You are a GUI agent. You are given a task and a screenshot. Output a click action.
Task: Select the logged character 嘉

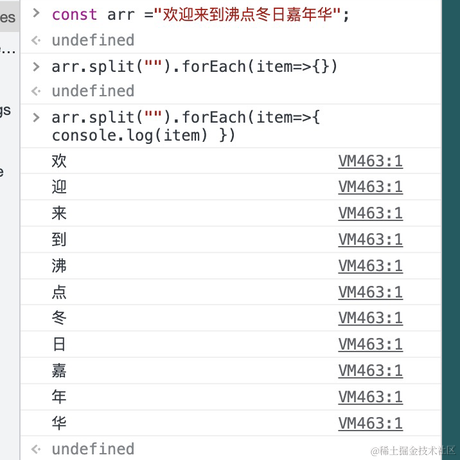(59, 370)
